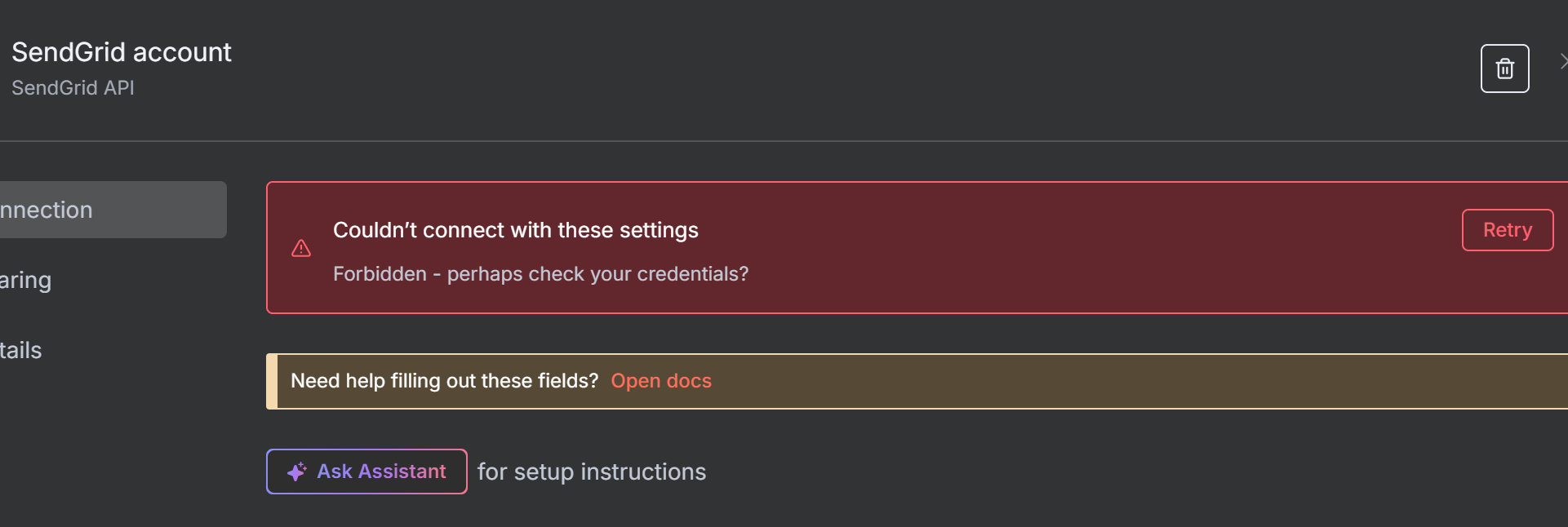Click the "Couldn't connect with these settings" heading
This screenshot has width=1568, height=527.
tap(515, 230)
